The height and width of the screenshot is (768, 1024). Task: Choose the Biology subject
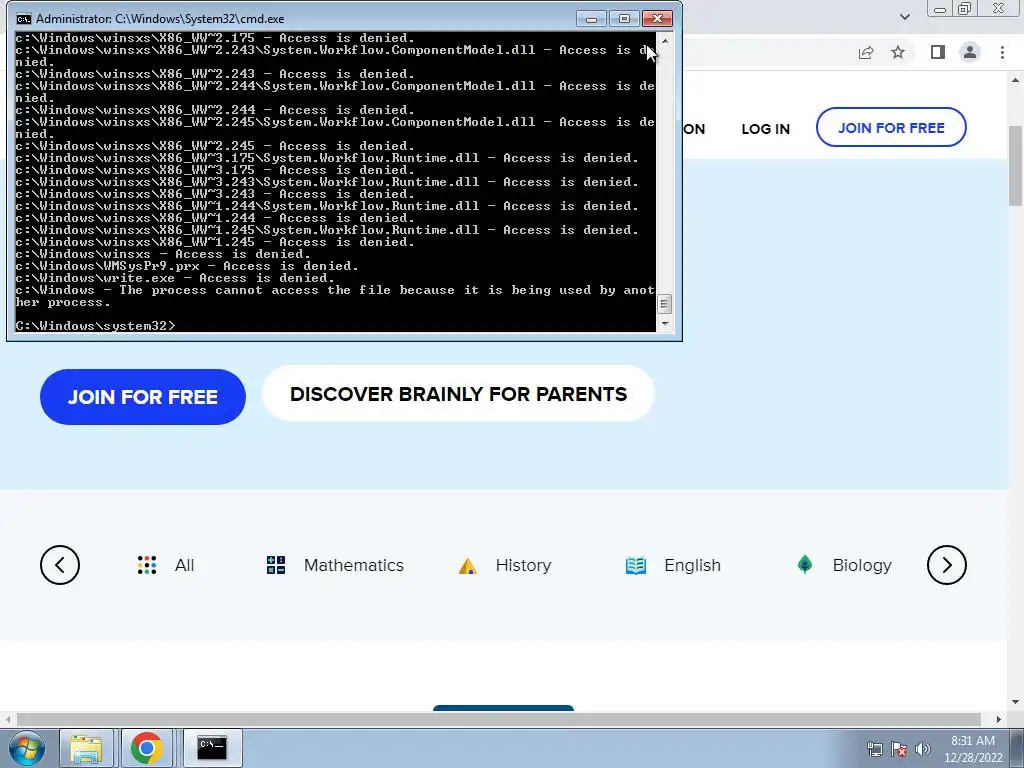click(x=861, y=565)
